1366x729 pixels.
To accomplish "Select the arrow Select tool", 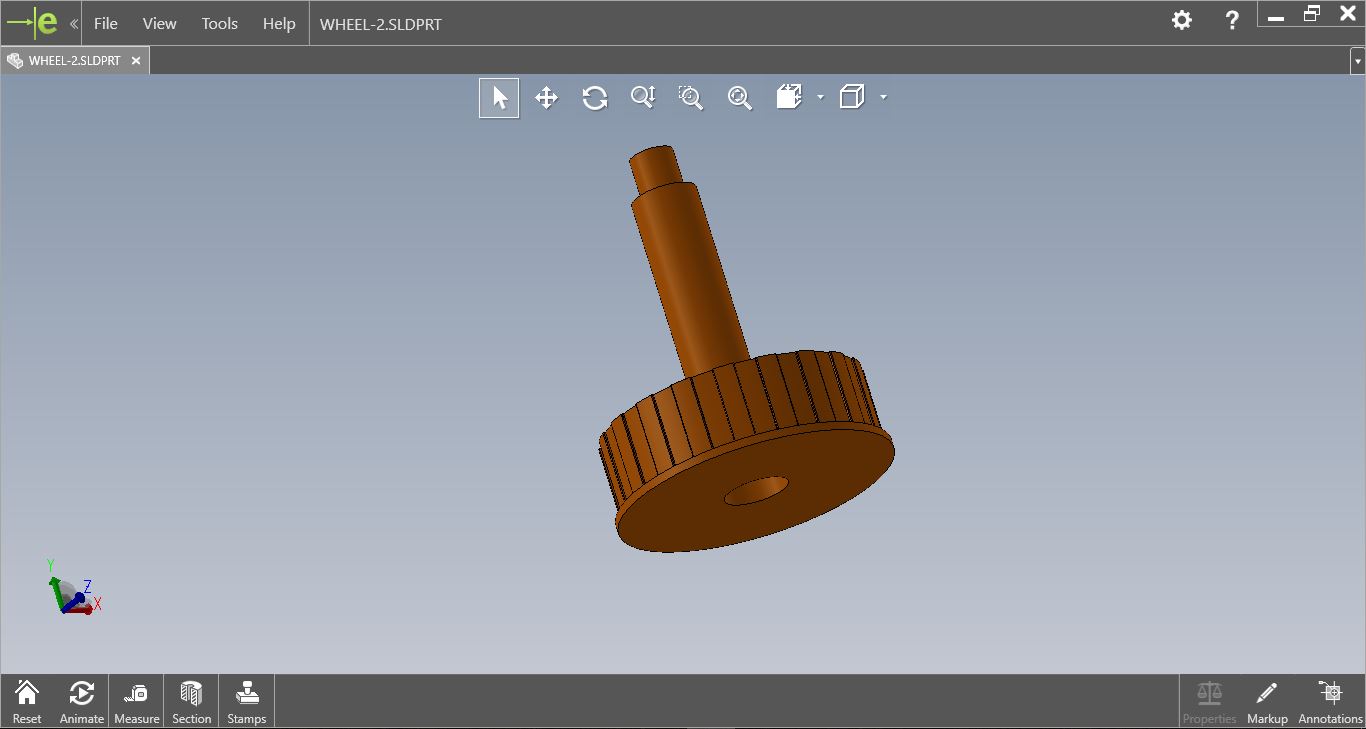I will point(499,98).
